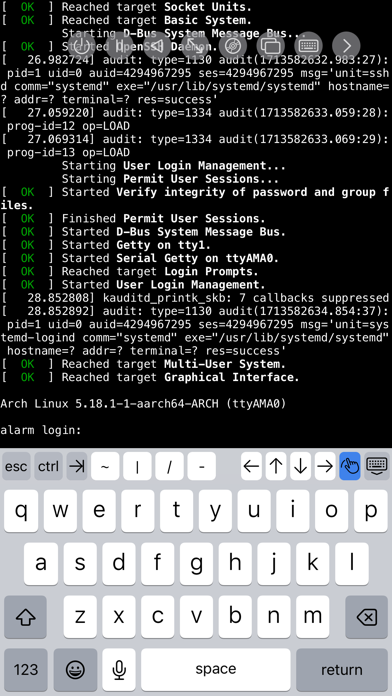Tap the w key
The height and width of the screenshot is (696, 392).
point(60,510)
